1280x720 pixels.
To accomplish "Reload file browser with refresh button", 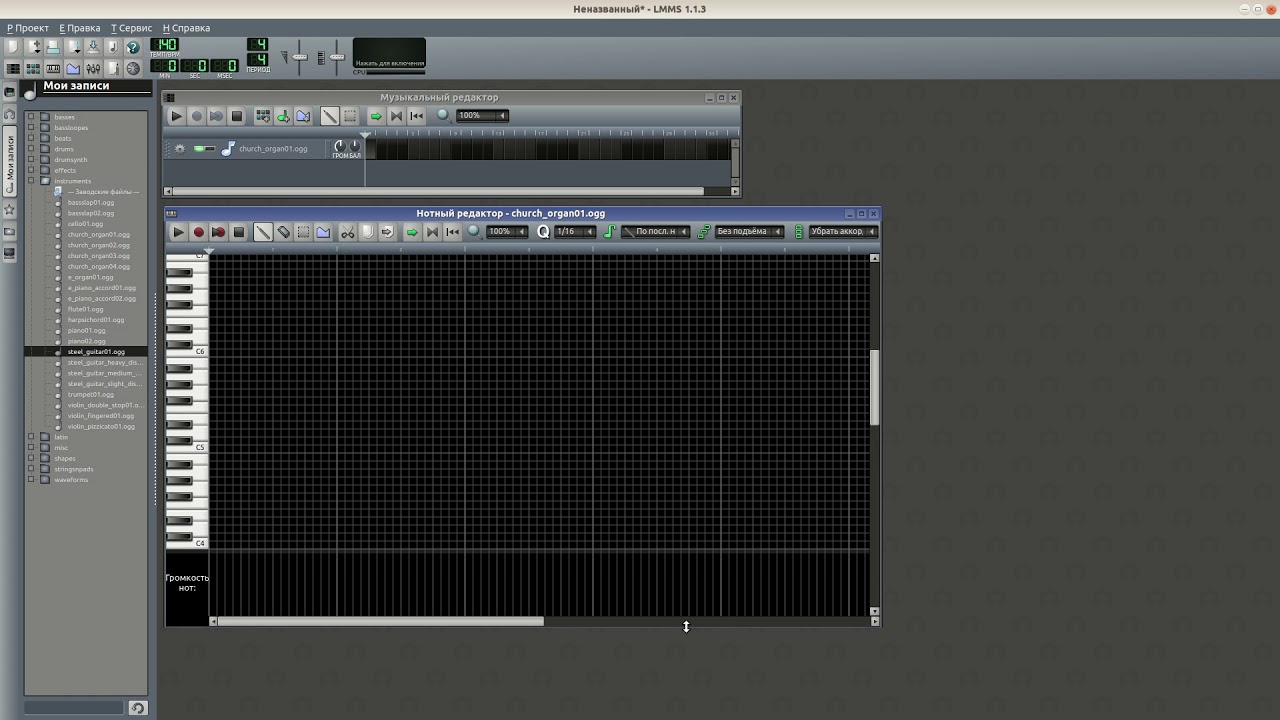I will coord(138,708).
